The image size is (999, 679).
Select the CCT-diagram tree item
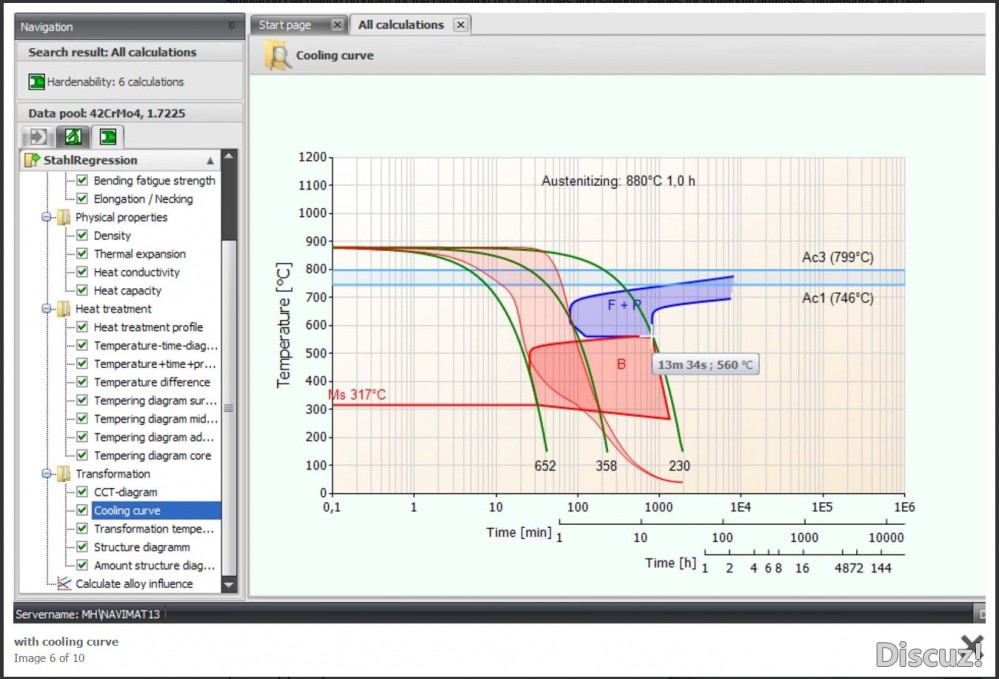[126, 492]
